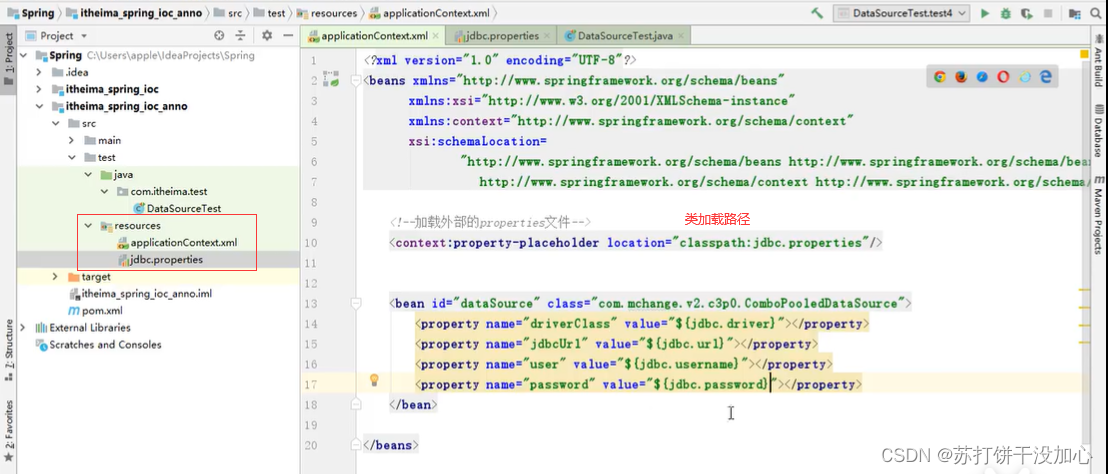Screen dimensions: 1108x474
Task: Click the DataSourceTest class icon in tree
Action: point(138,208)
